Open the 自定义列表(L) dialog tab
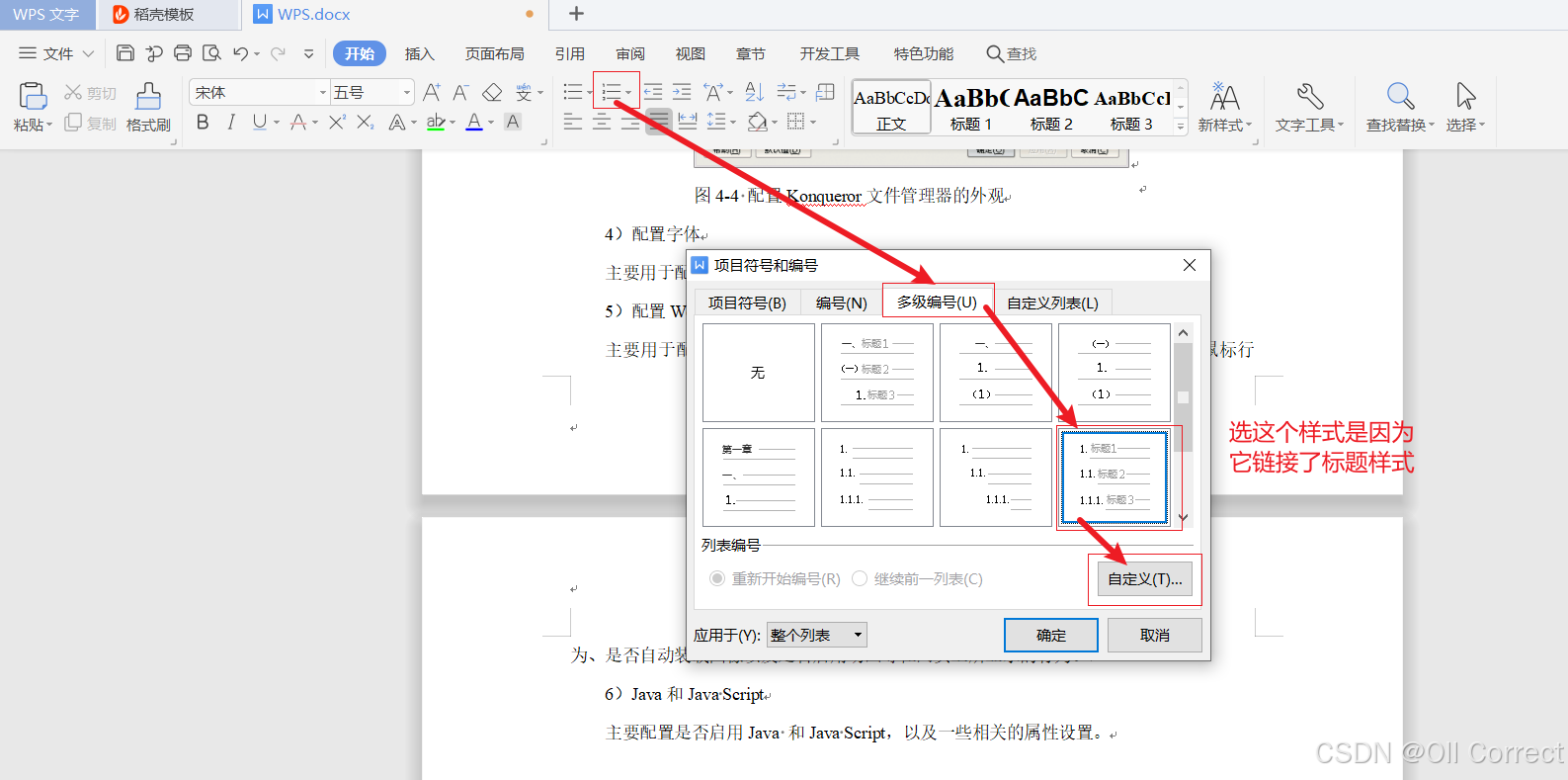 tap(1052, 303)
